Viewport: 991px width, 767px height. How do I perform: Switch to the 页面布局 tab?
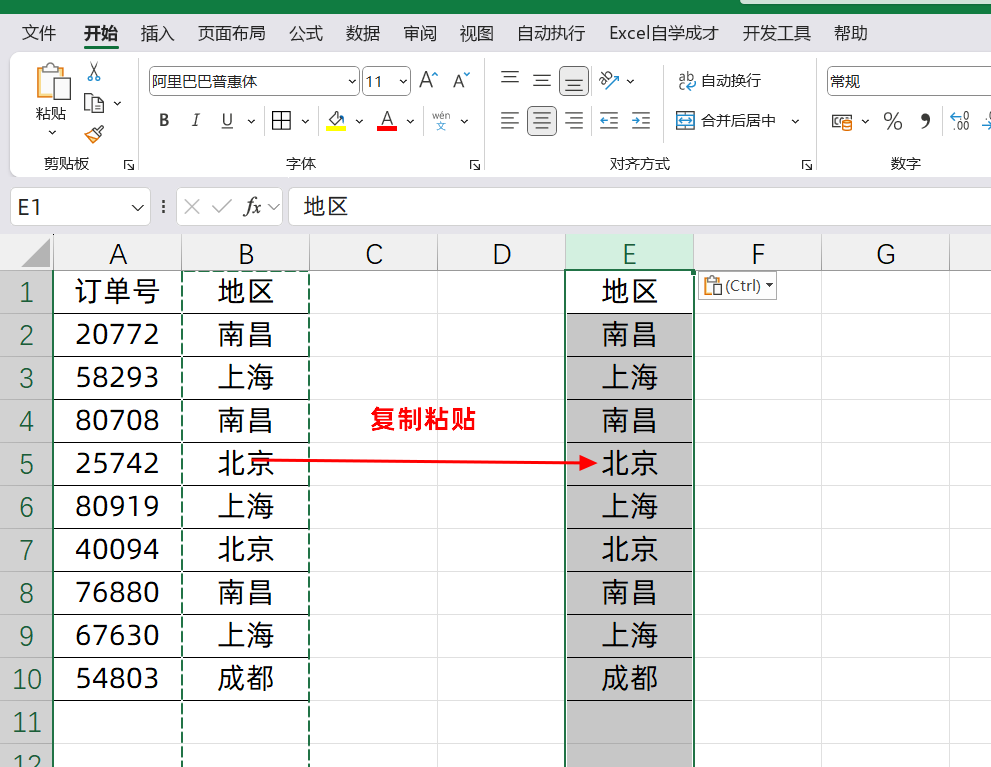click(231, 33)
